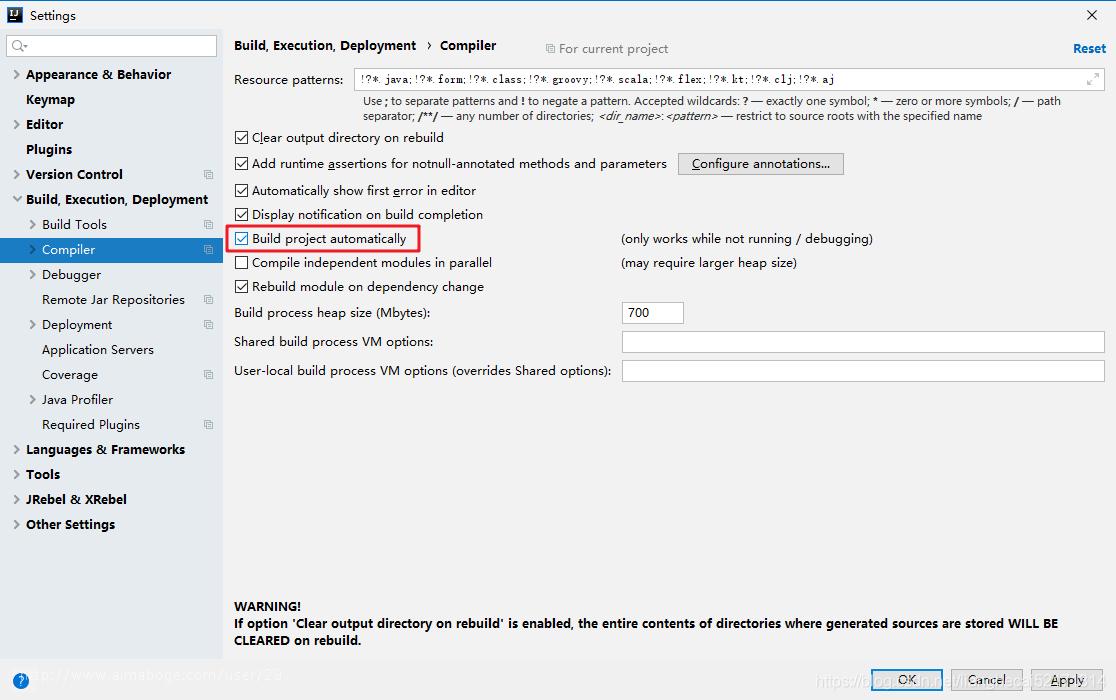Enable Compile independent modules in parallel
The height and width of the screenshot is (700, 1116).
point(241,262)
